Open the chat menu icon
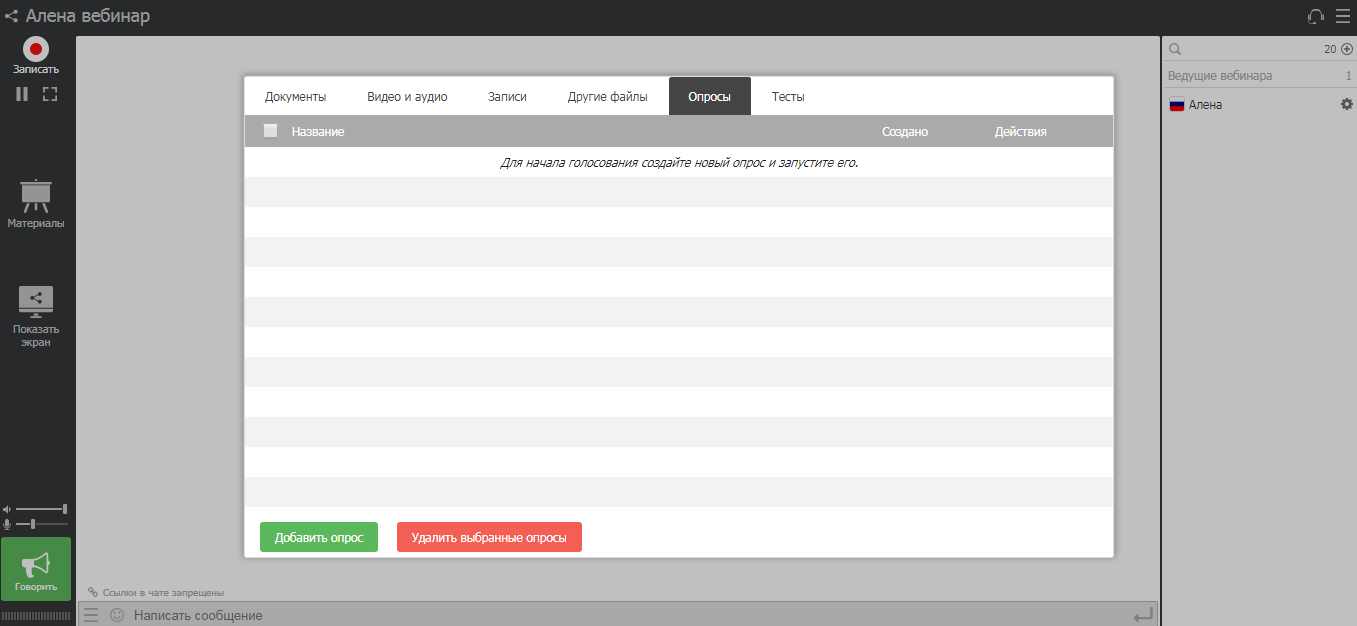The width and height of the screenshot is (1357, 626). click(x=91, y=615)
